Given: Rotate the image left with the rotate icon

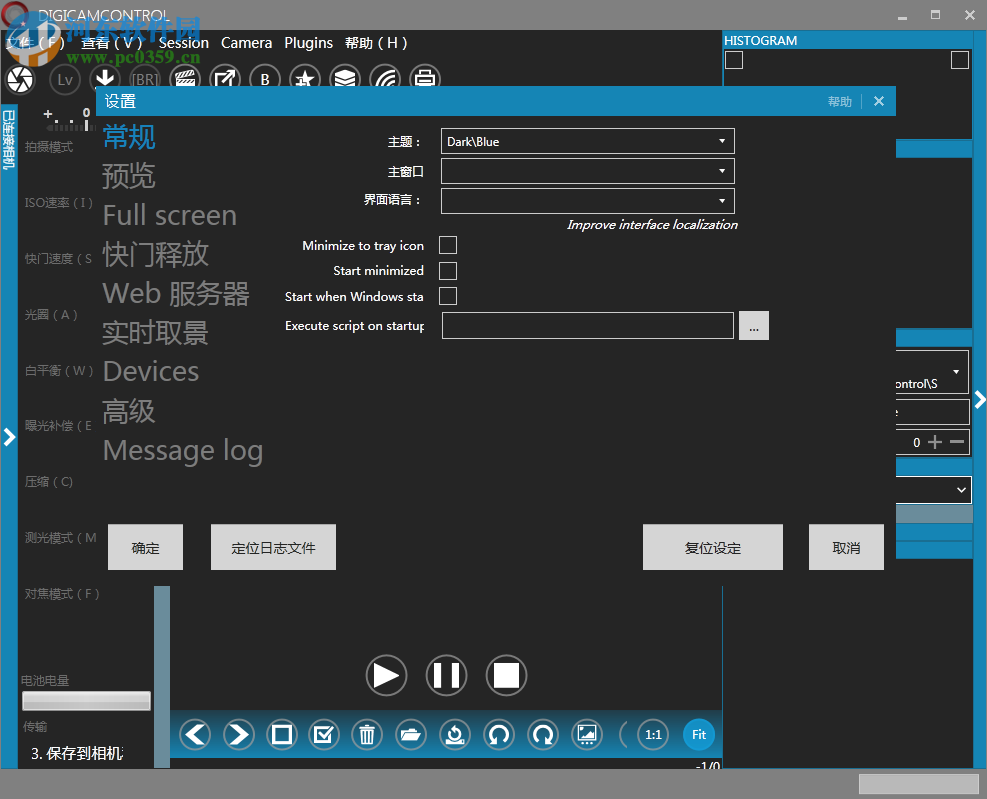Looking at the screenshot, I should (x=498, y=734).
